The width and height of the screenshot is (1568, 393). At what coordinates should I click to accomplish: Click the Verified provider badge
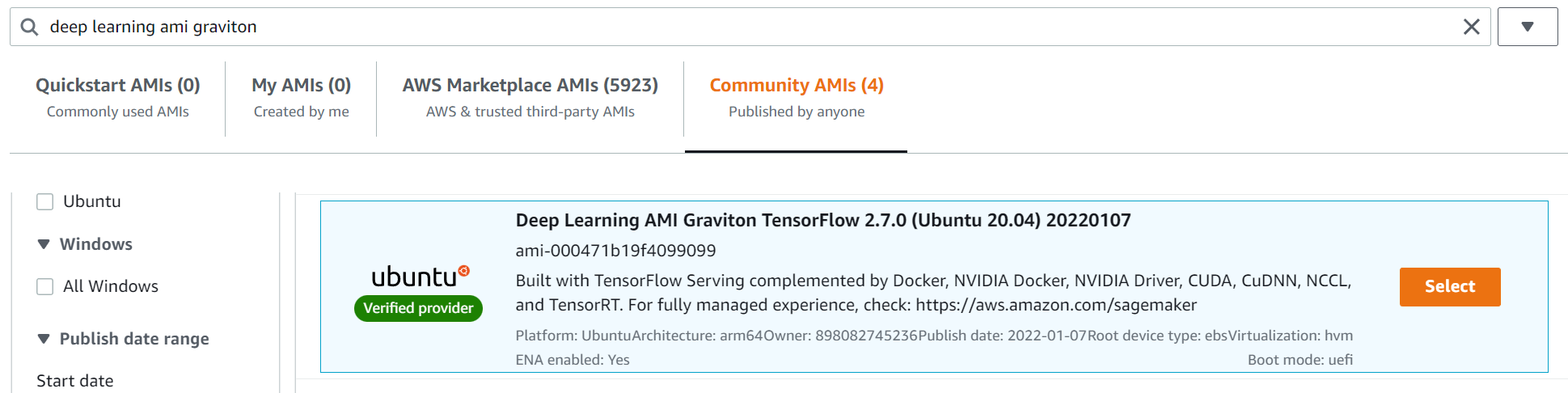click(418, 308)
